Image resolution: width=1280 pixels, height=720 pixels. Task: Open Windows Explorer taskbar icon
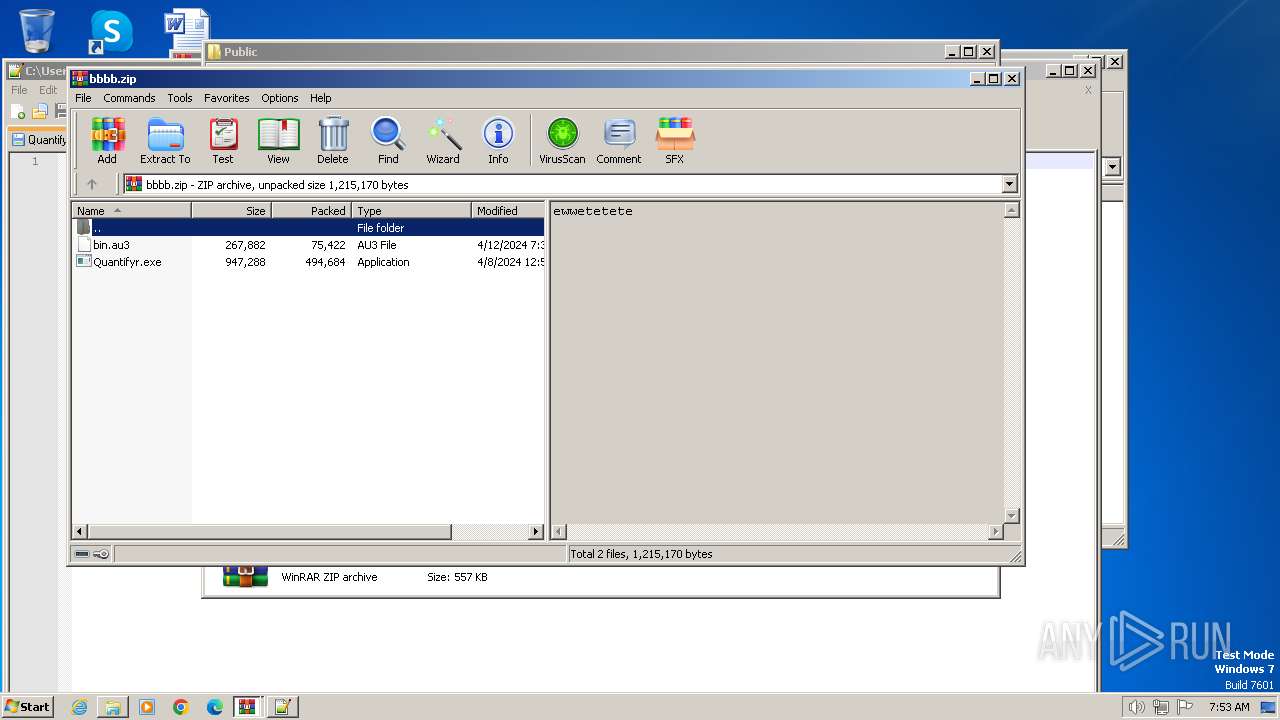click(113, 707)
